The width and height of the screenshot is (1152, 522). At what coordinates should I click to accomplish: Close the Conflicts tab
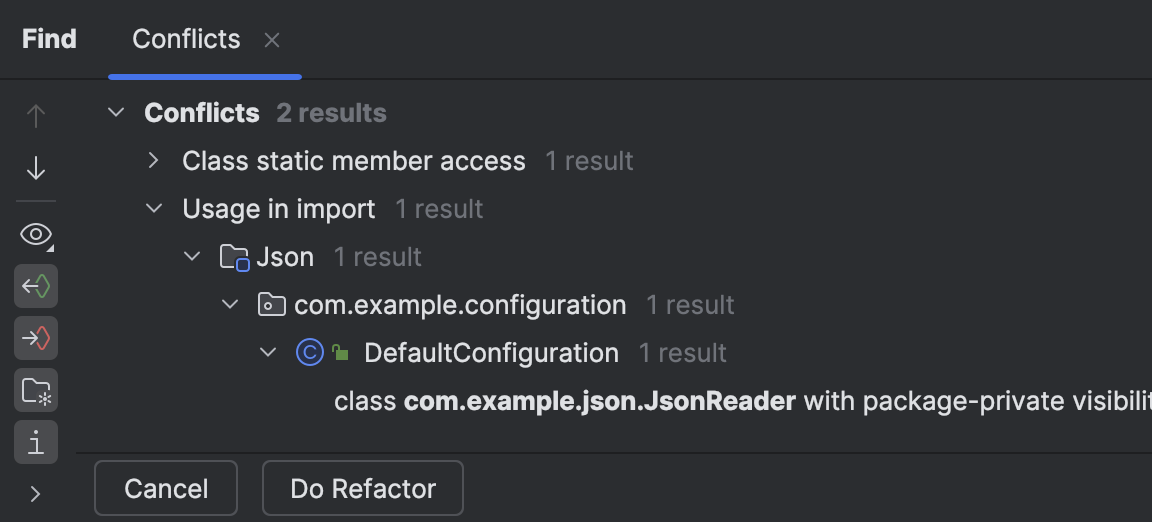click(x=272, y=40)
